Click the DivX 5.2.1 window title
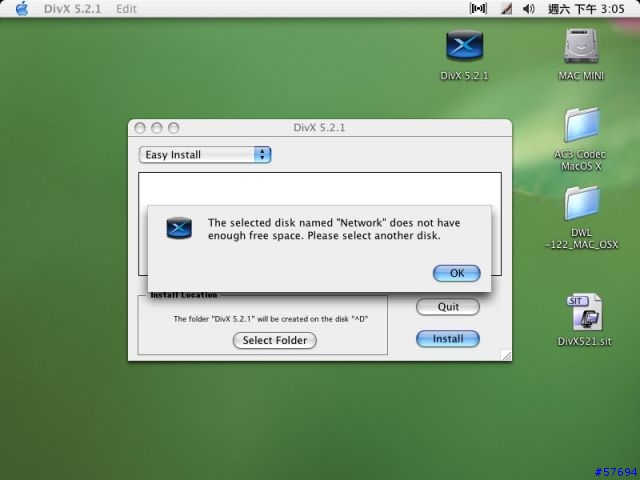This screenshot has width=640, height=480. pos(319,128)
